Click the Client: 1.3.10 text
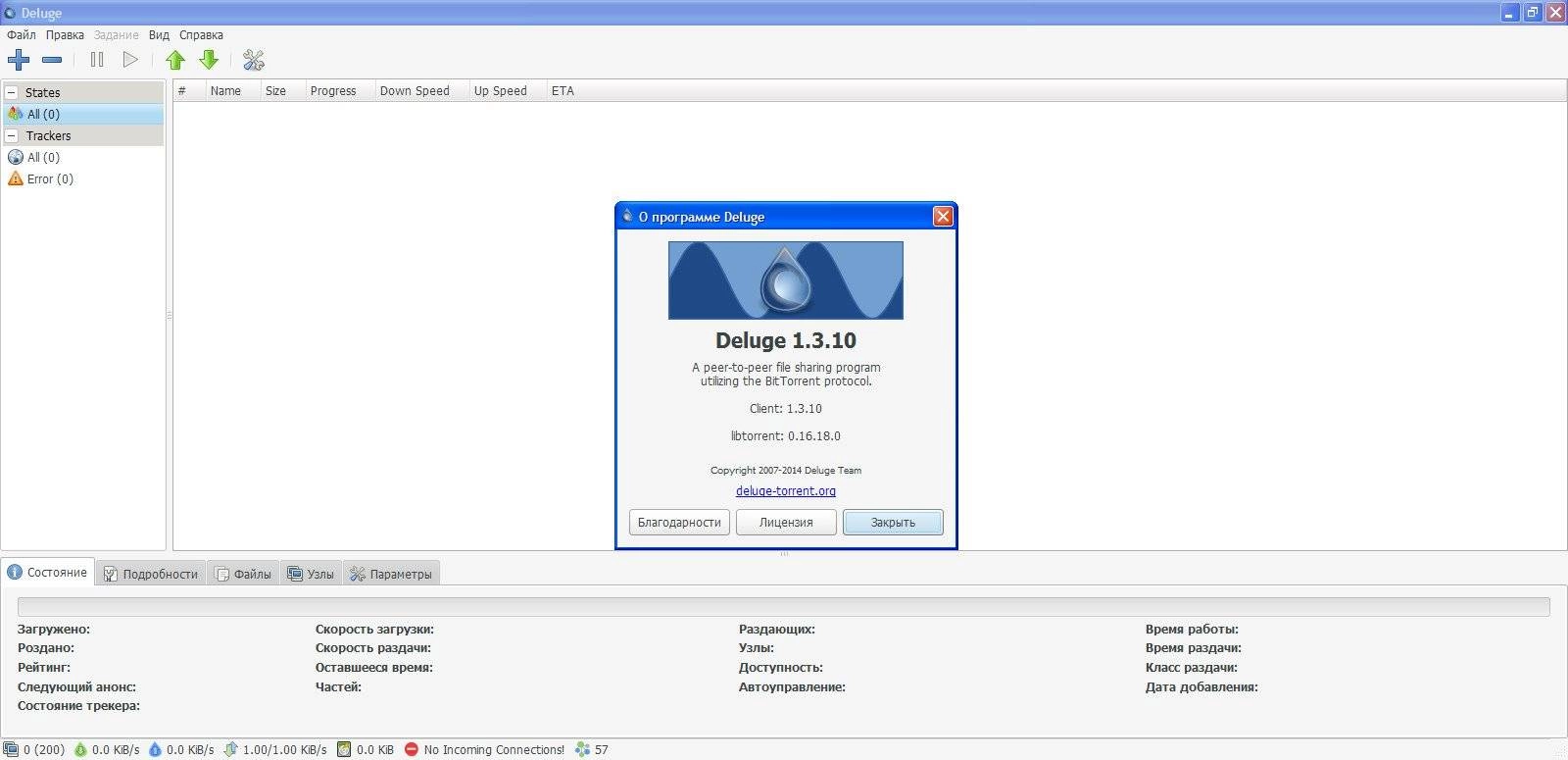1568x760 pixels. (x=786, y=408)
